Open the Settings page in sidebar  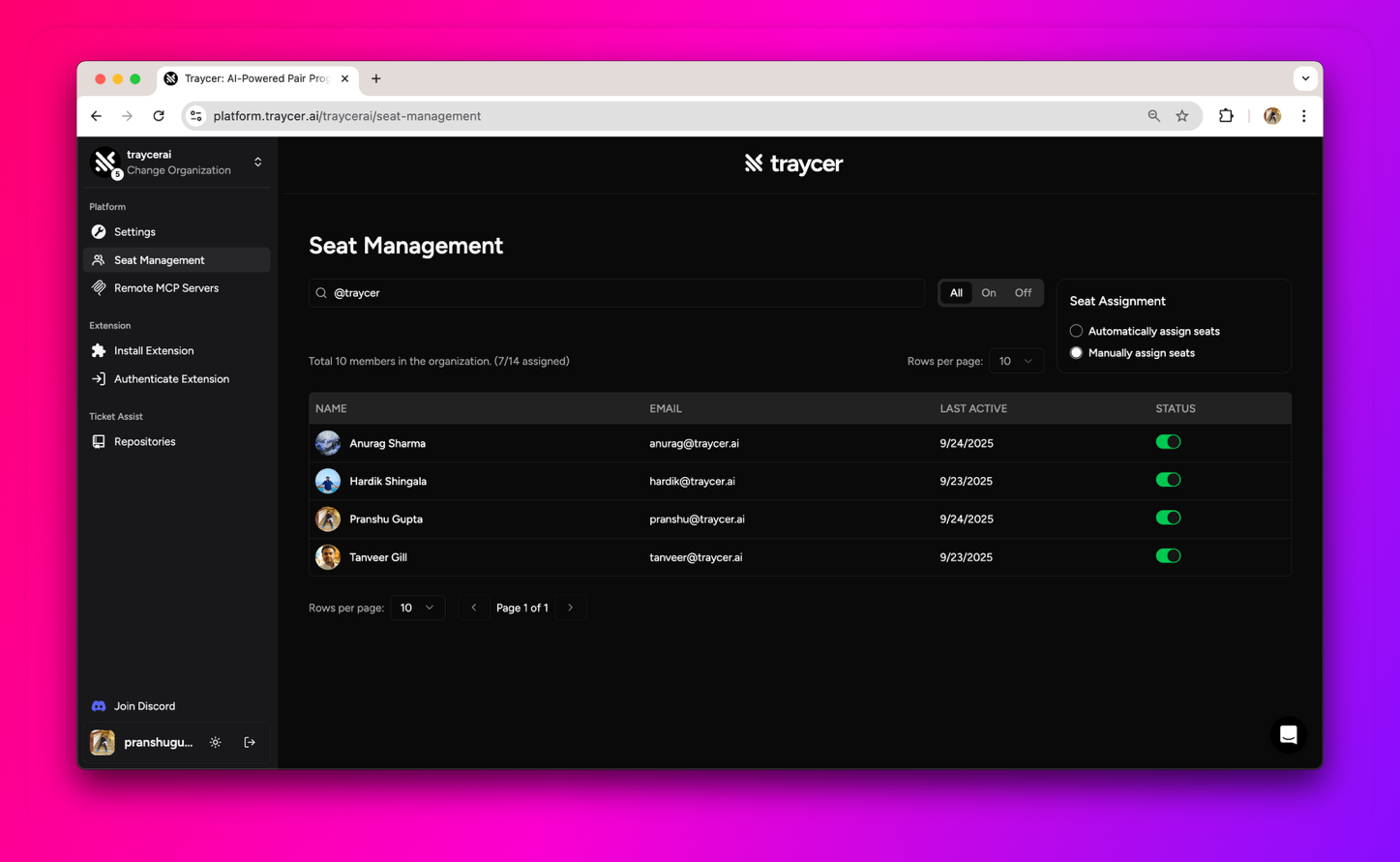pos(176,232)
